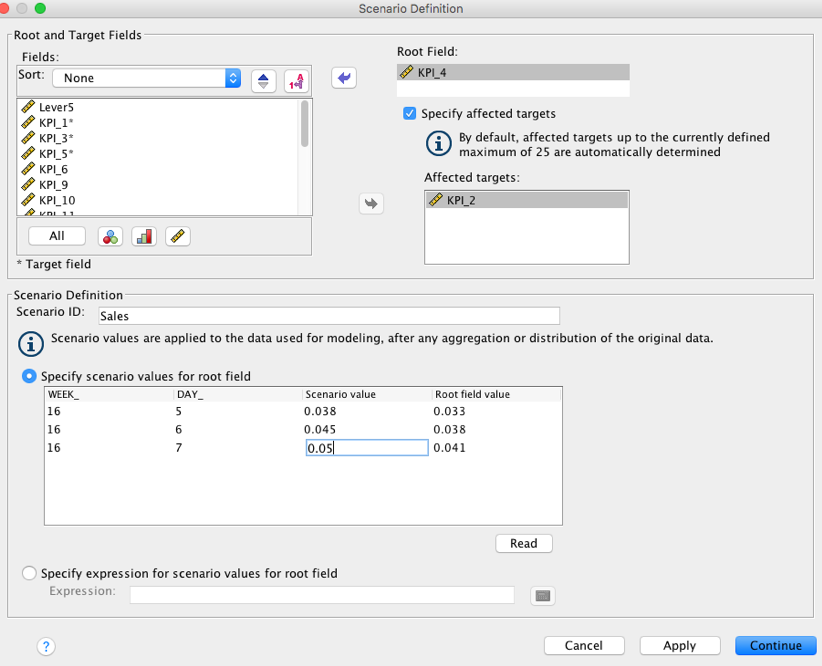Viewport: 822px width, 666px height.
Task: Select Specify scenario values for root field
Action: coord(29,376)
